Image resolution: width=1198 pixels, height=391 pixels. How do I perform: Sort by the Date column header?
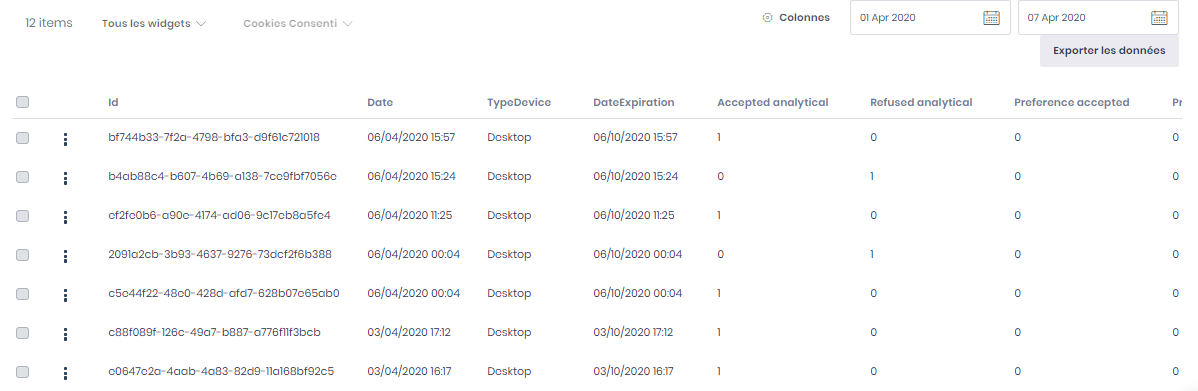point(380,102)
